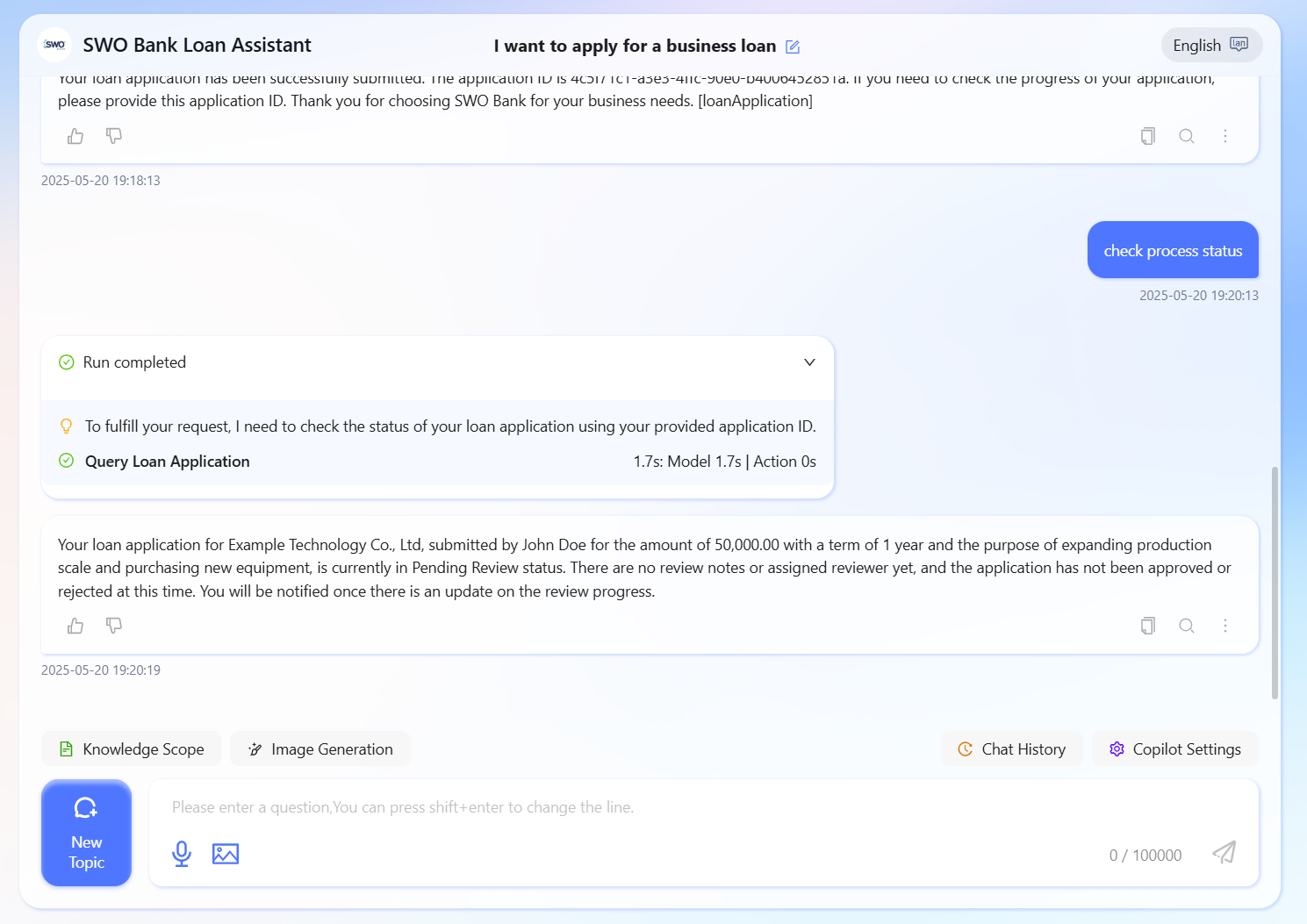Screen dimensions: 1307x924
Task: Like the loan application submitted message
Action: [x=75, y=136]
